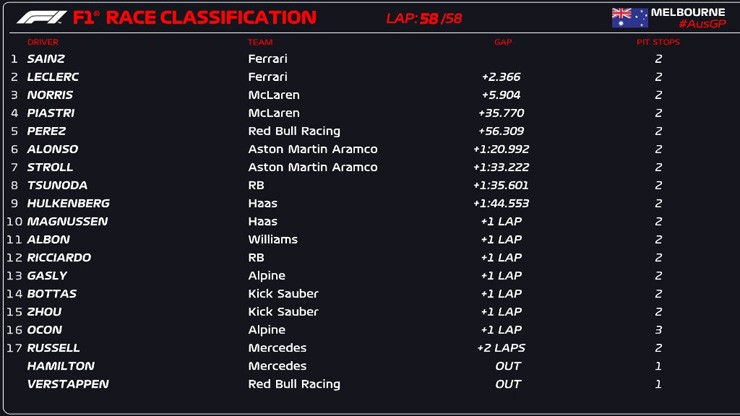Click OCON's pit stops count 3
The width and height of the screenshot is (740, 416).
click(x=658, y=330)
